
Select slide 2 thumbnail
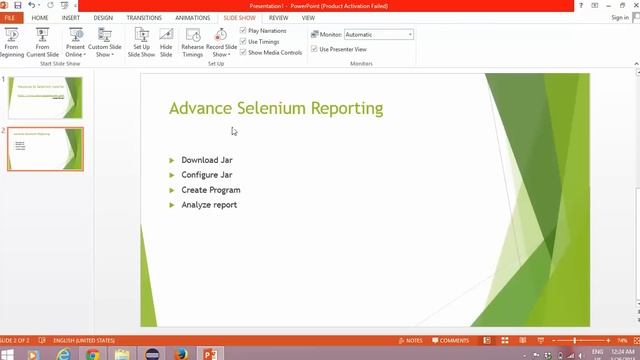[x=45, y=149]
